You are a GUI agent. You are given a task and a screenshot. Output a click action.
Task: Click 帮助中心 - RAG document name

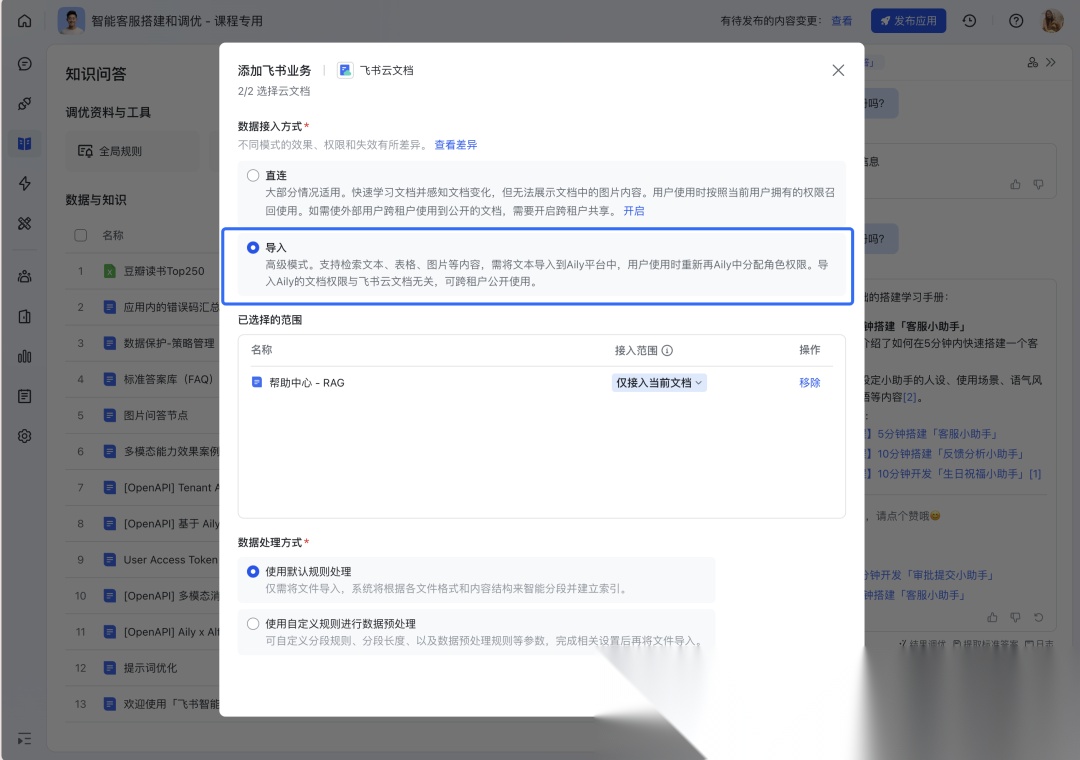pos(307,382)
